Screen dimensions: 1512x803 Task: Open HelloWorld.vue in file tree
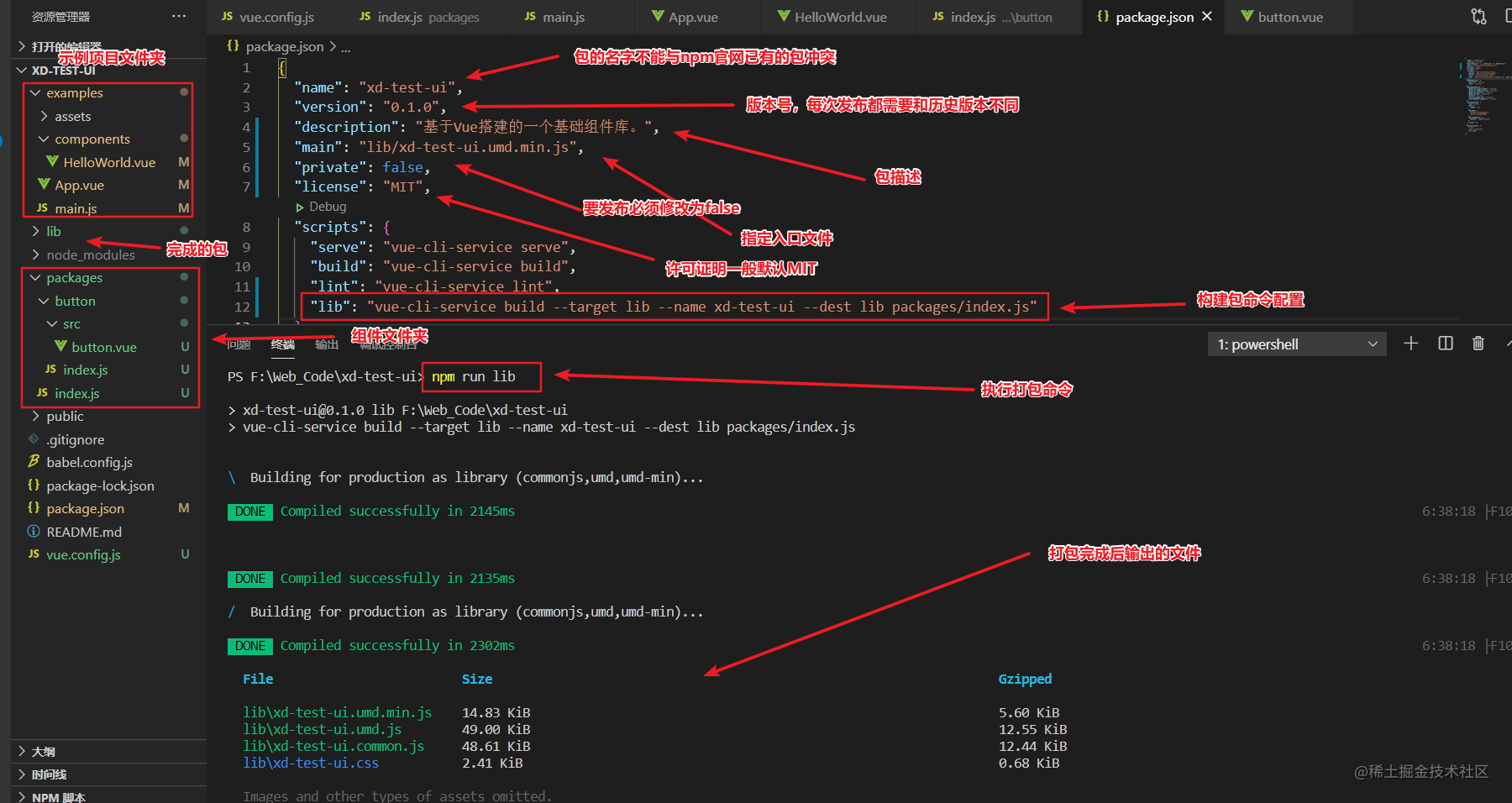[109, 162]
